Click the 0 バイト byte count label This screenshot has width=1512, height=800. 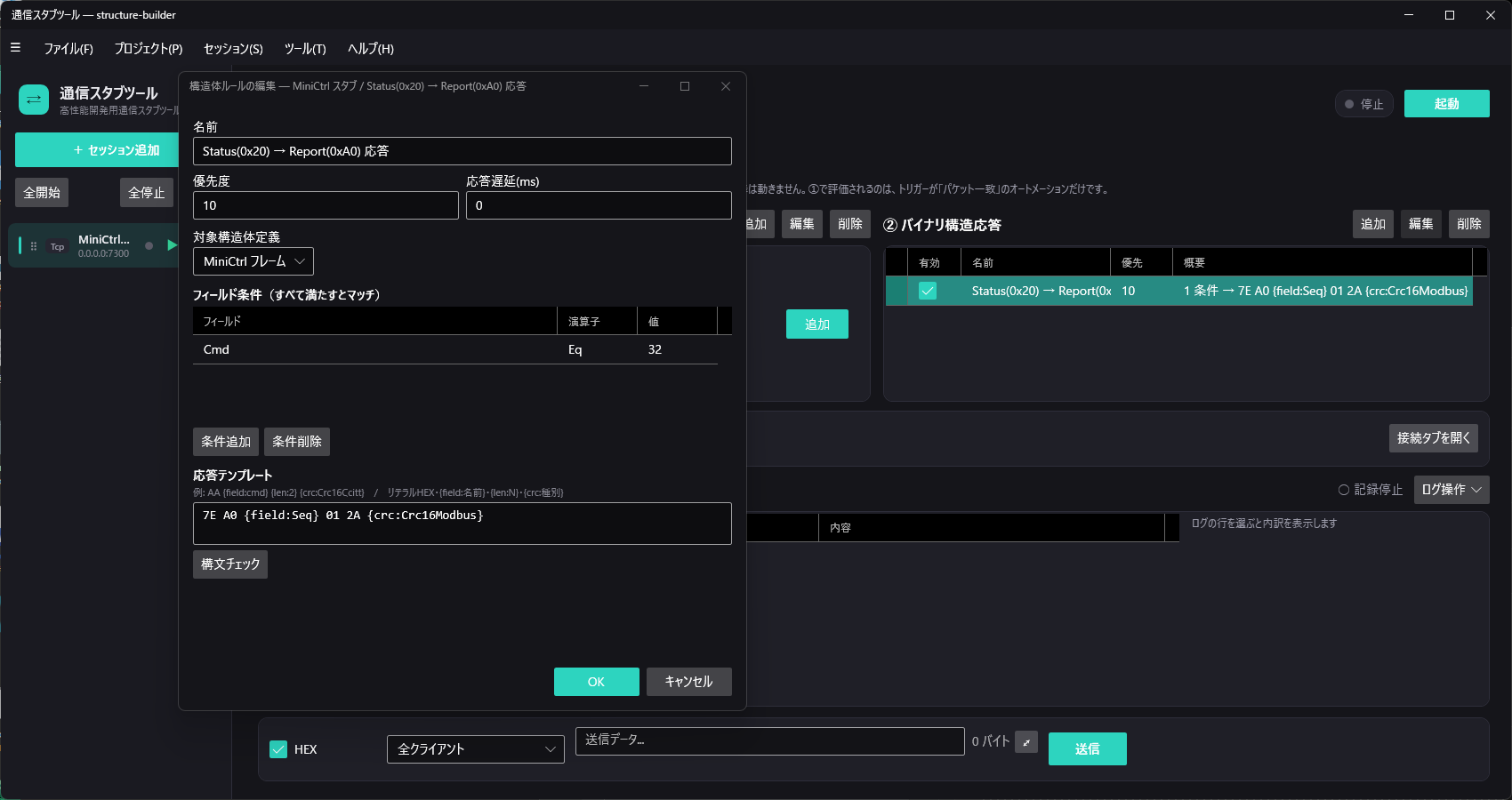click(x=990, y=741)
